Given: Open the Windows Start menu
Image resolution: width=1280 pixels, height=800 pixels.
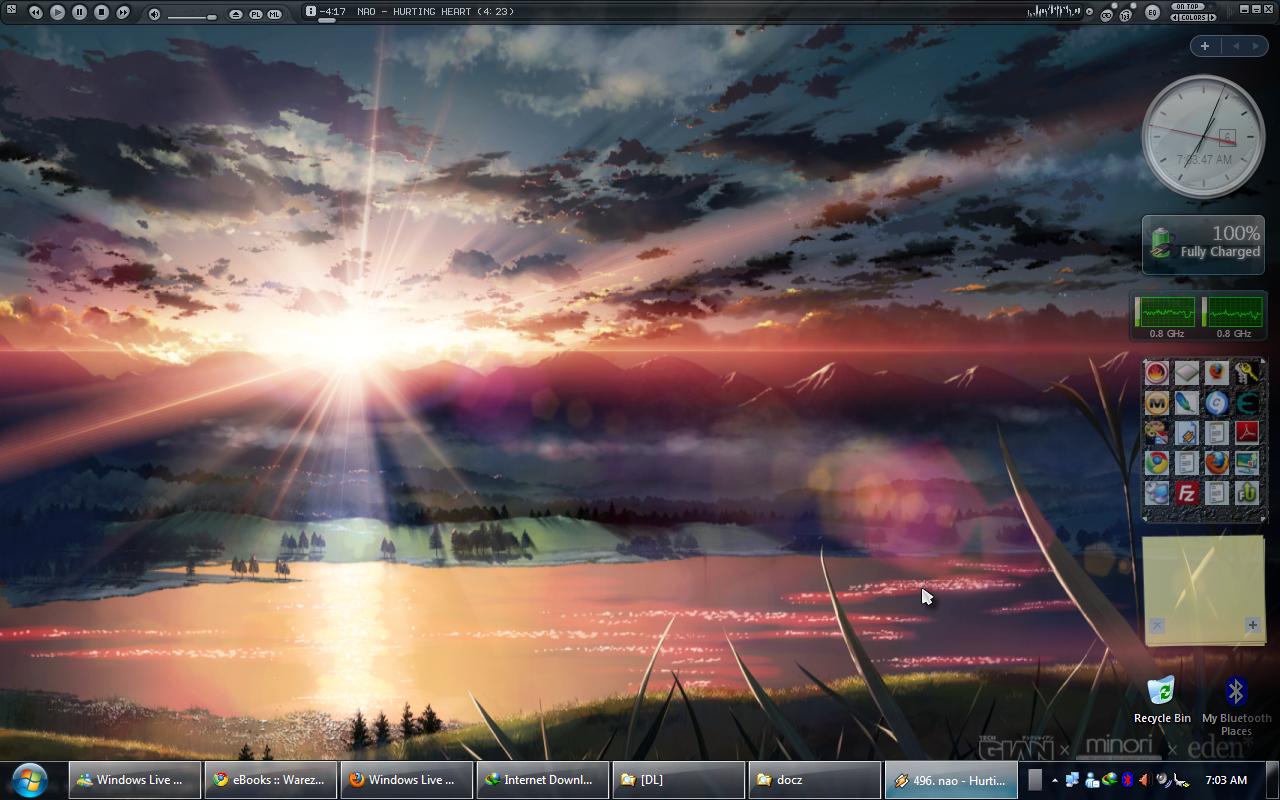Looking at the screenshot, I should click(x=30, y=780).
